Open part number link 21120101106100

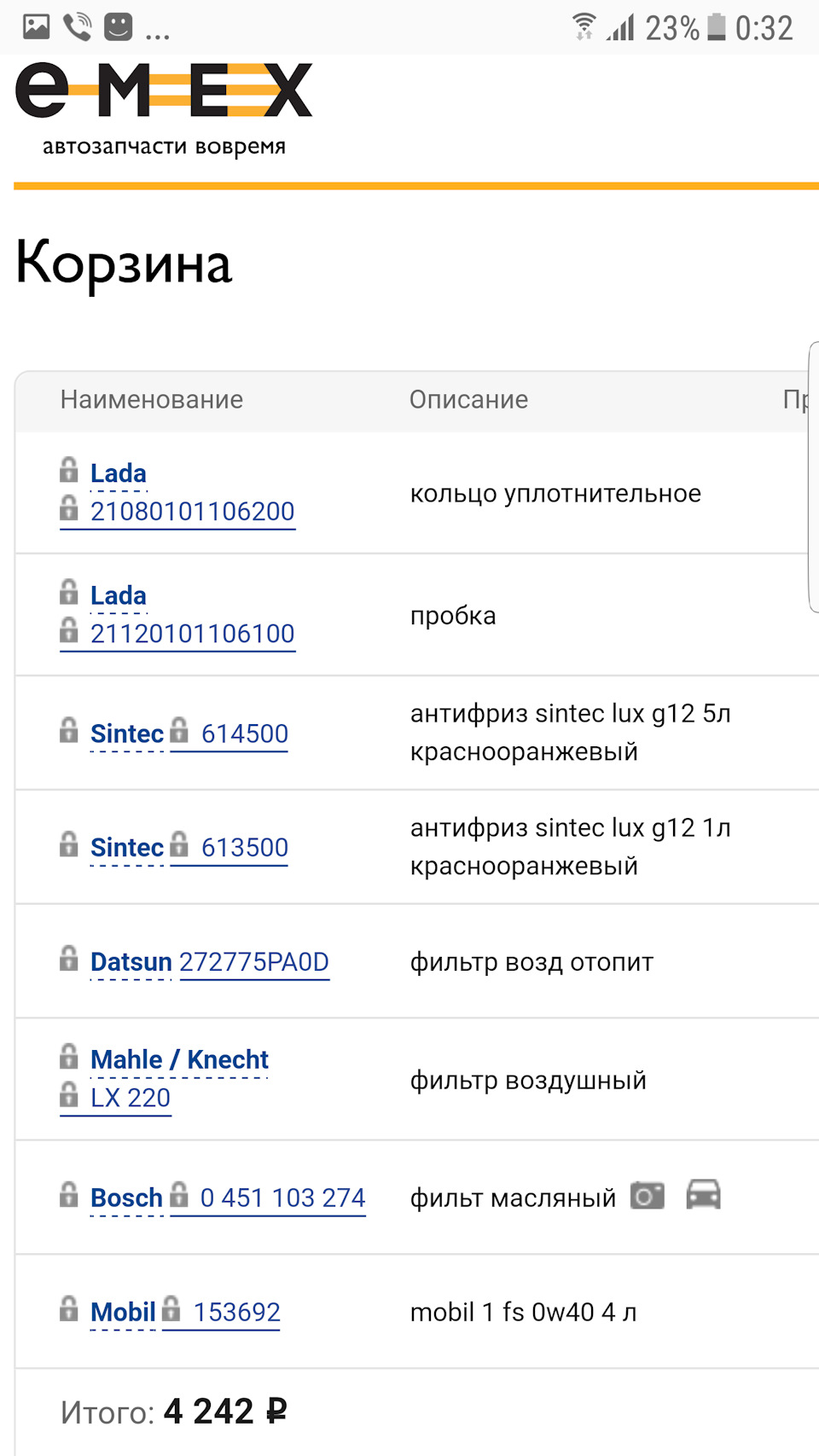click(192, 632)
